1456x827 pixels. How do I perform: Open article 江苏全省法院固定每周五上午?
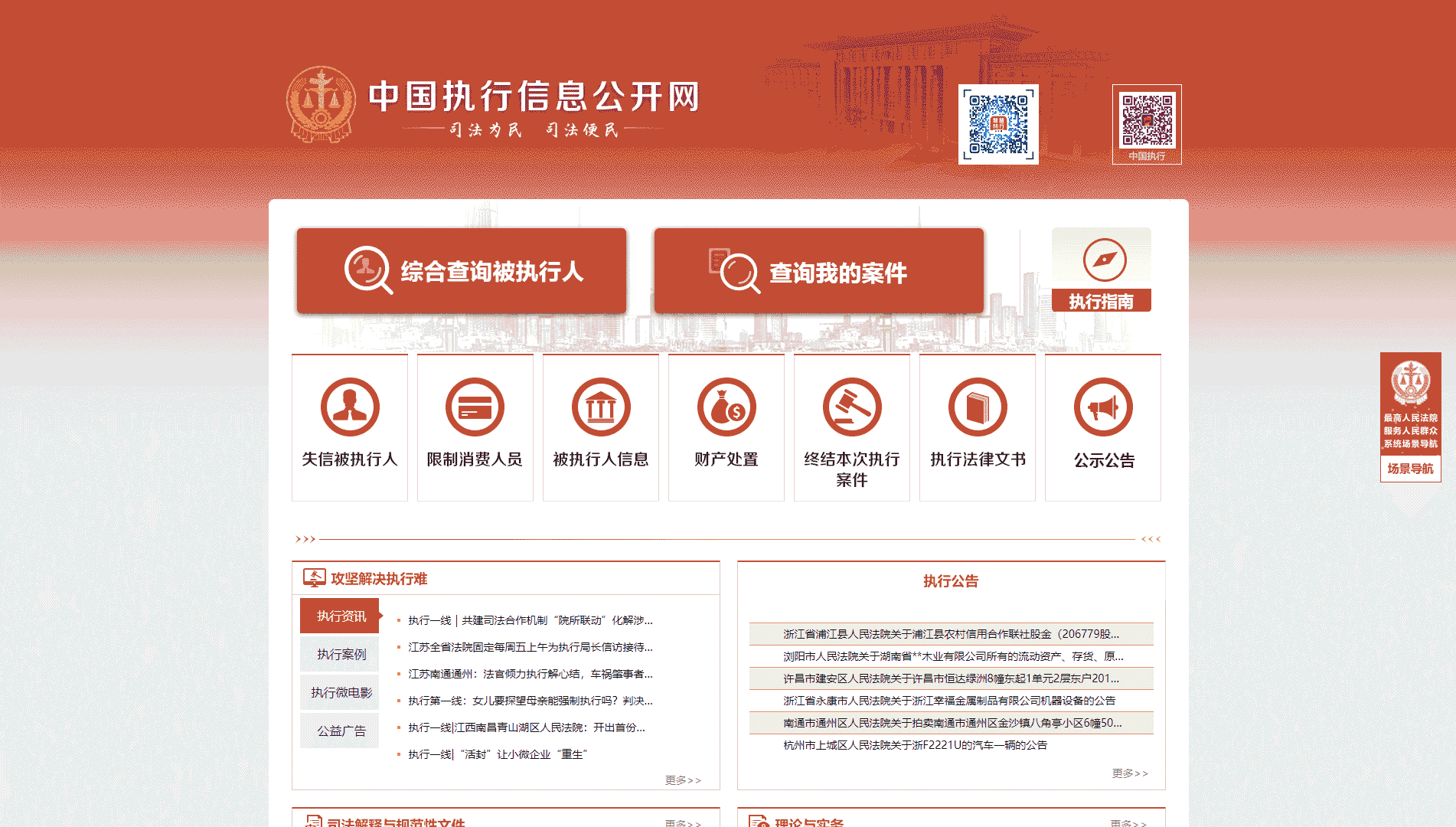[x=530, y=647]
